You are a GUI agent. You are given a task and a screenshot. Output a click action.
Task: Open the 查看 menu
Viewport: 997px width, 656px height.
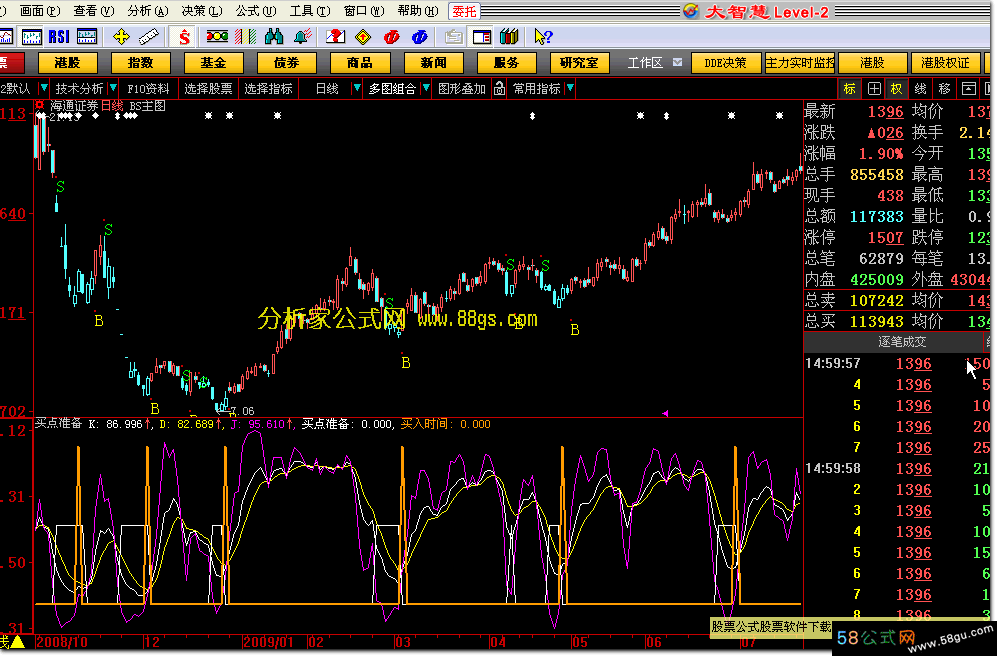coord(93,11)
